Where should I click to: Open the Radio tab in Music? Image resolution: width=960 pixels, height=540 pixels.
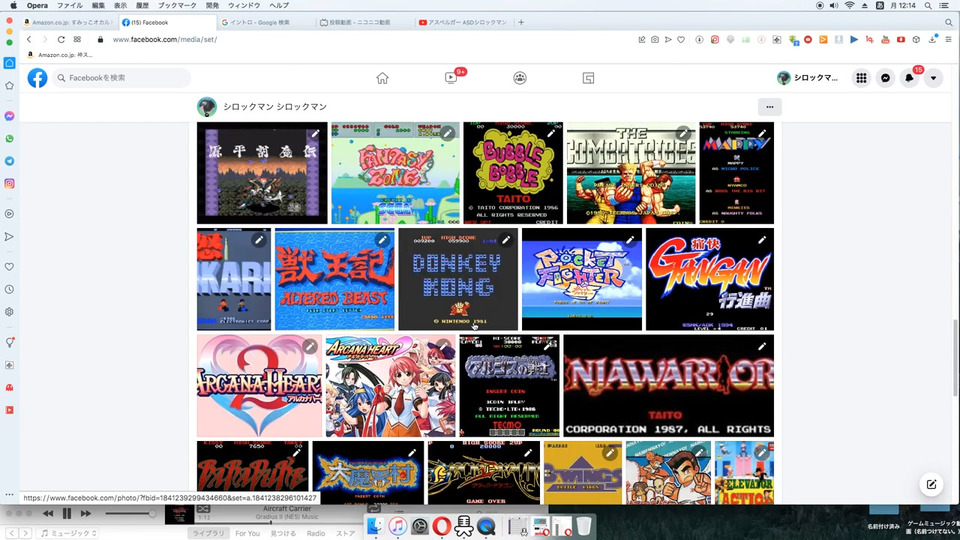[x=316, y=533]
